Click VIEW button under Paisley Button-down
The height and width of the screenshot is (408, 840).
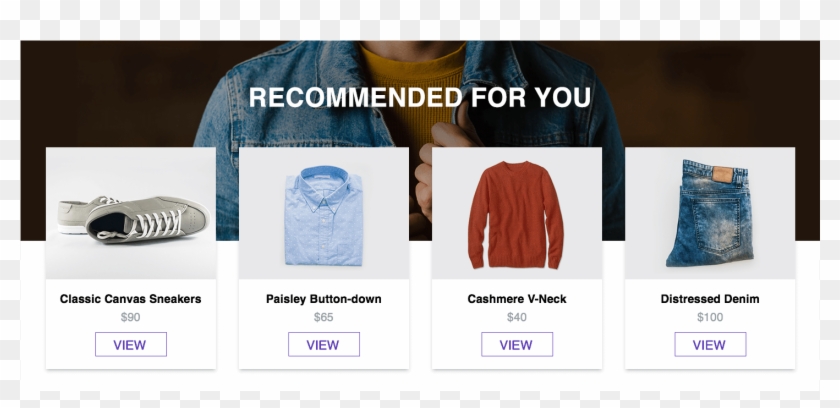click(x=324, y=344)
